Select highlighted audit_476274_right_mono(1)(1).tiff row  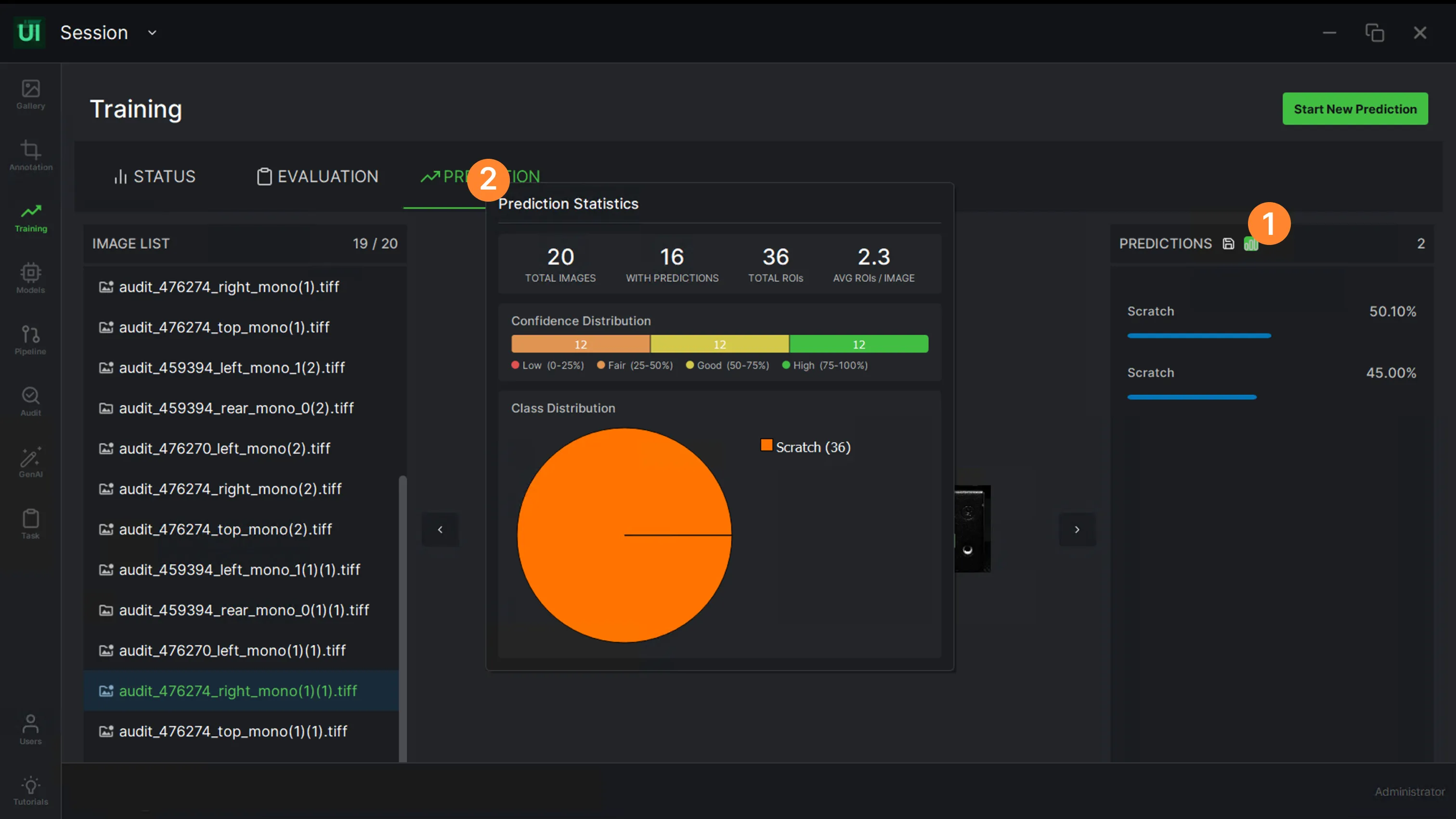pos(241,691)
